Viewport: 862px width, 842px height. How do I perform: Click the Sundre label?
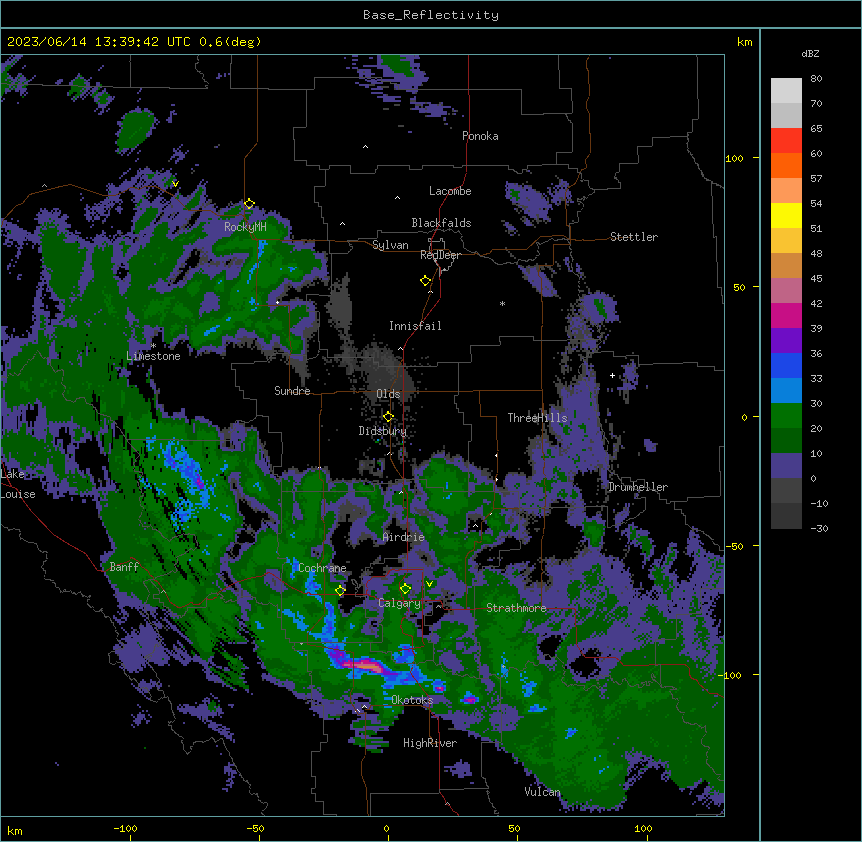[292, 391]
